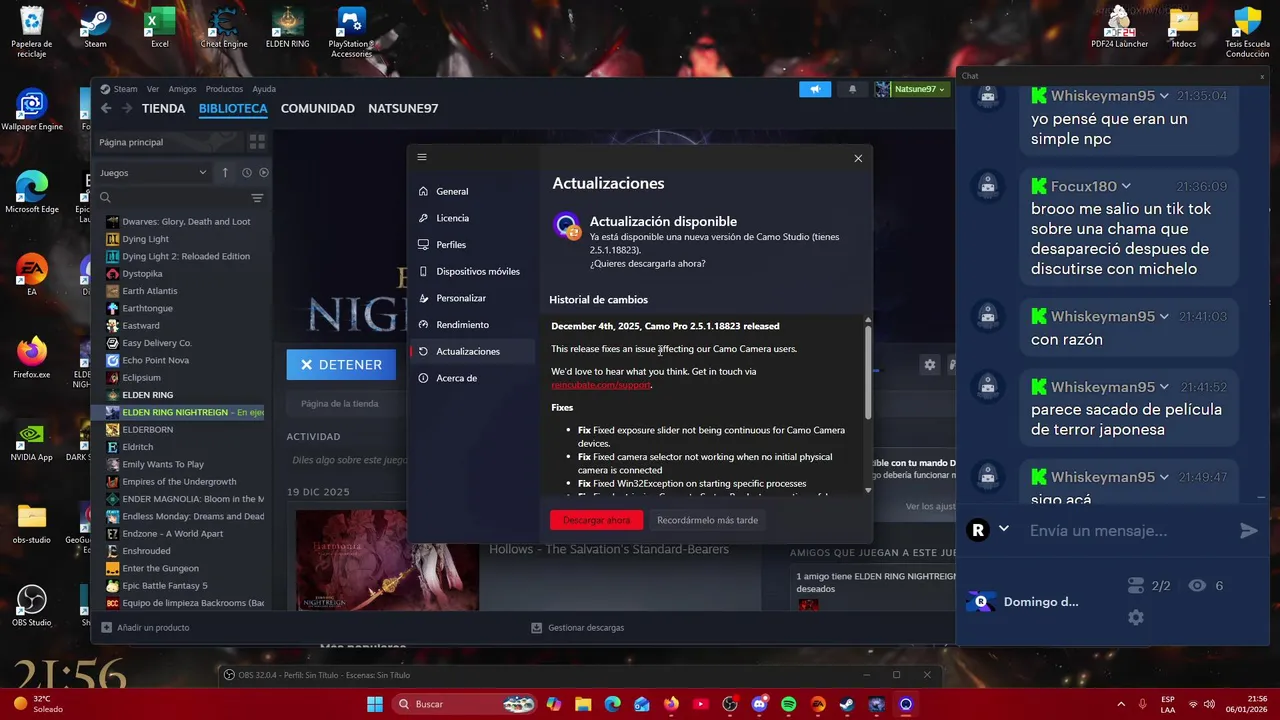Switch to COMUNIDAD tab in Steam

point(318,108)
